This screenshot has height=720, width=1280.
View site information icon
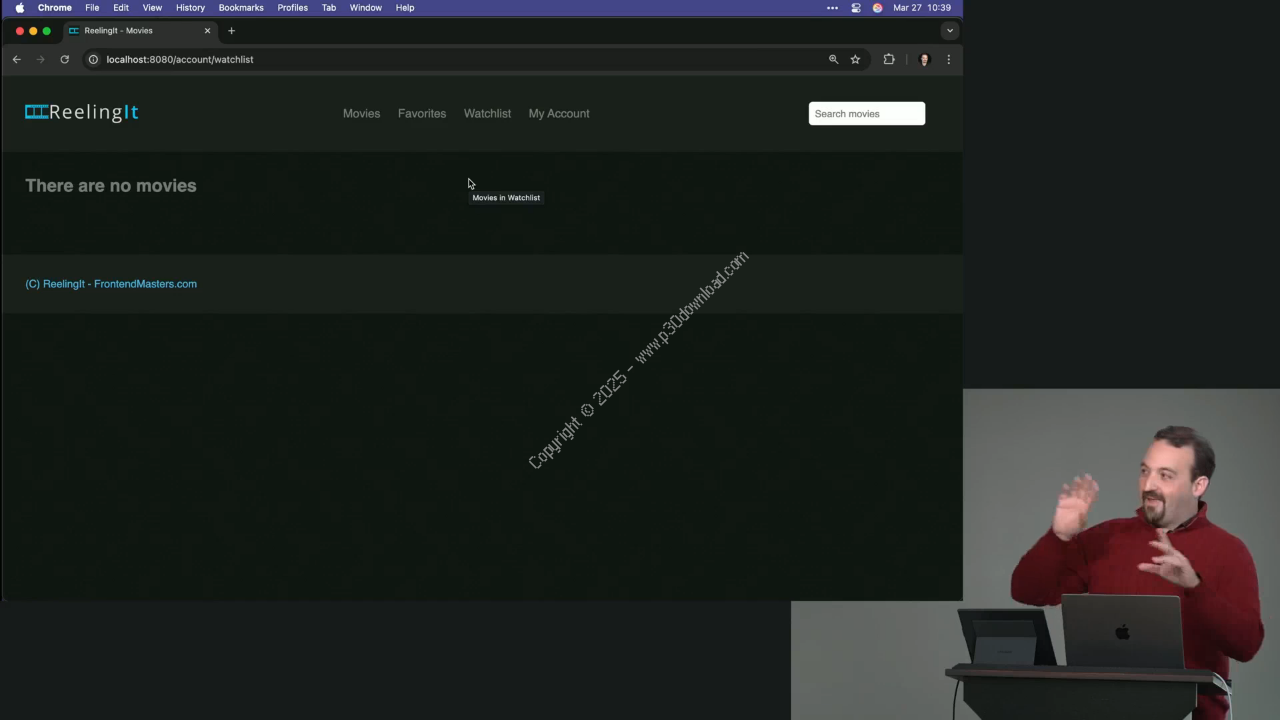(x=93, y=59)
